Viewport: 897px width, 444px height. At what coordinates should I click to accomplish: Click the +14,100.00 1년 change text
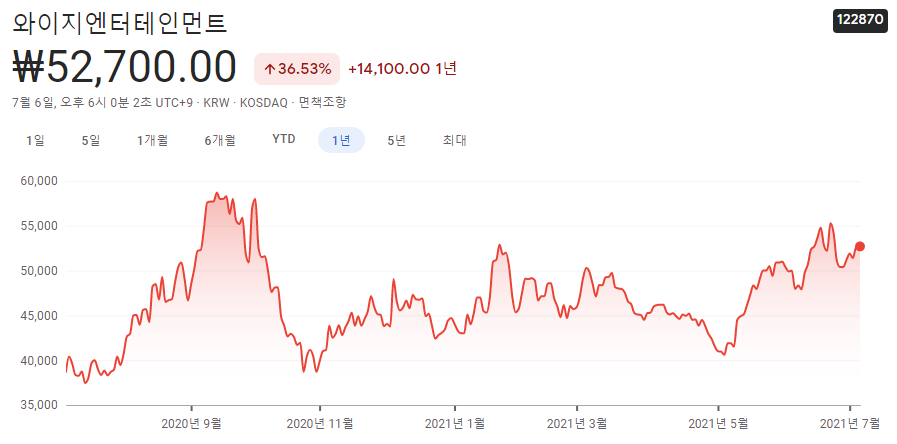coord(403,69)
